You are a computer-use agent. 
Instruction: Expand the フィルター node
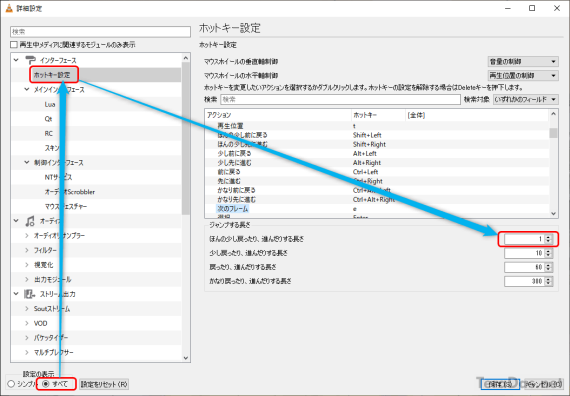point(27,250)
